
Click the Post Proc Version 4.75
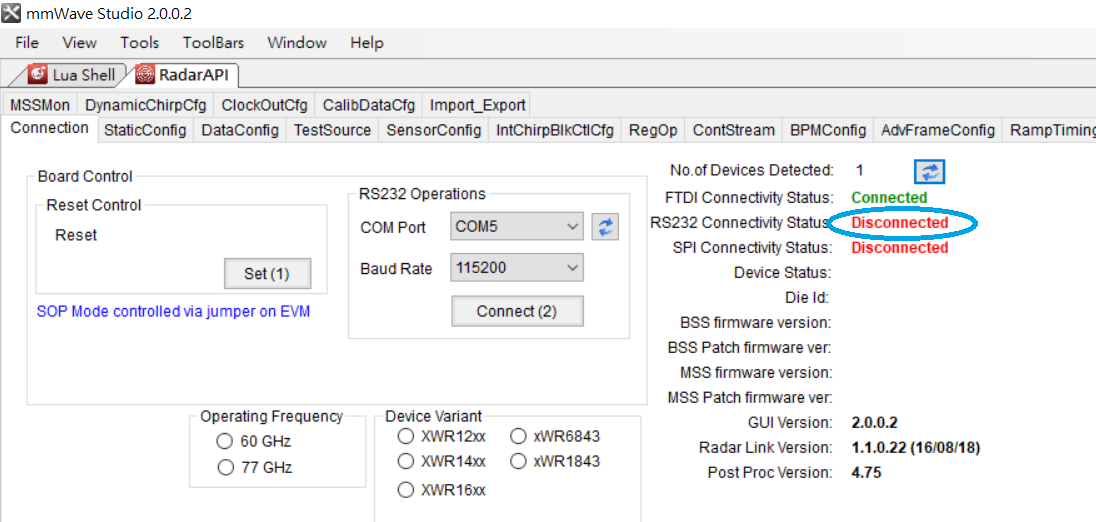coord(866,473)
